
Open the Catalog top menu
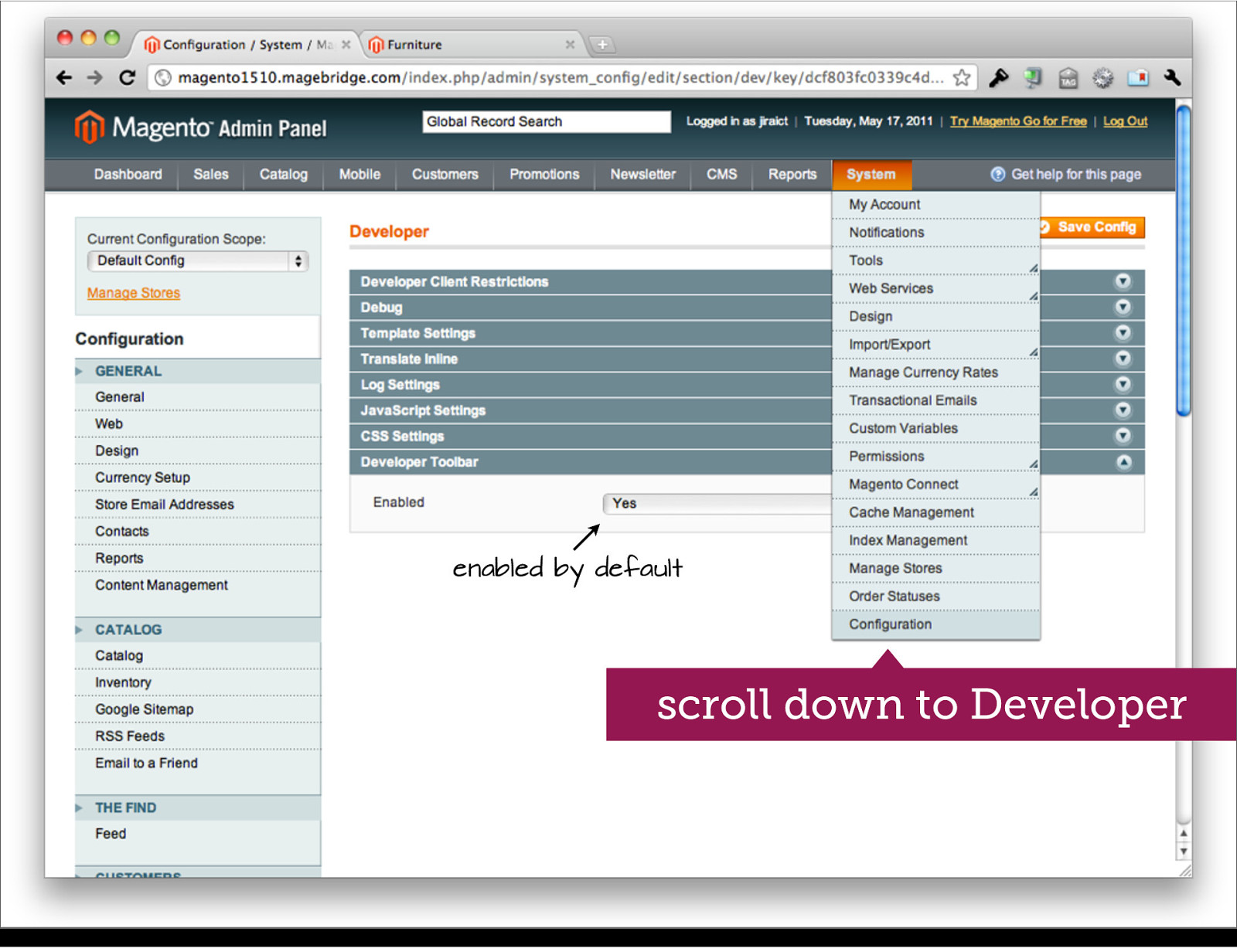point(284,175)
